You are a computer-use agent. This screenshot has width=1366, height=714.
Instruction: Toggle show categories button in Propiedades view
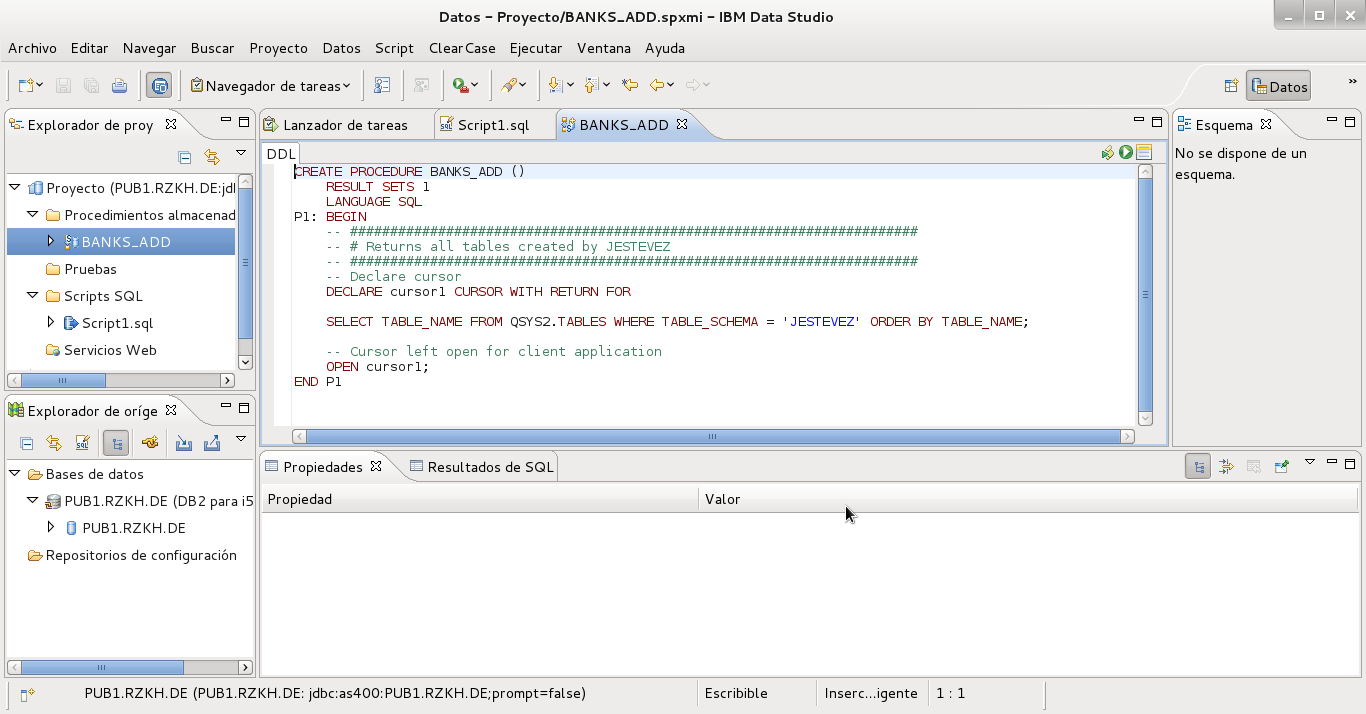coord(1198,466)
